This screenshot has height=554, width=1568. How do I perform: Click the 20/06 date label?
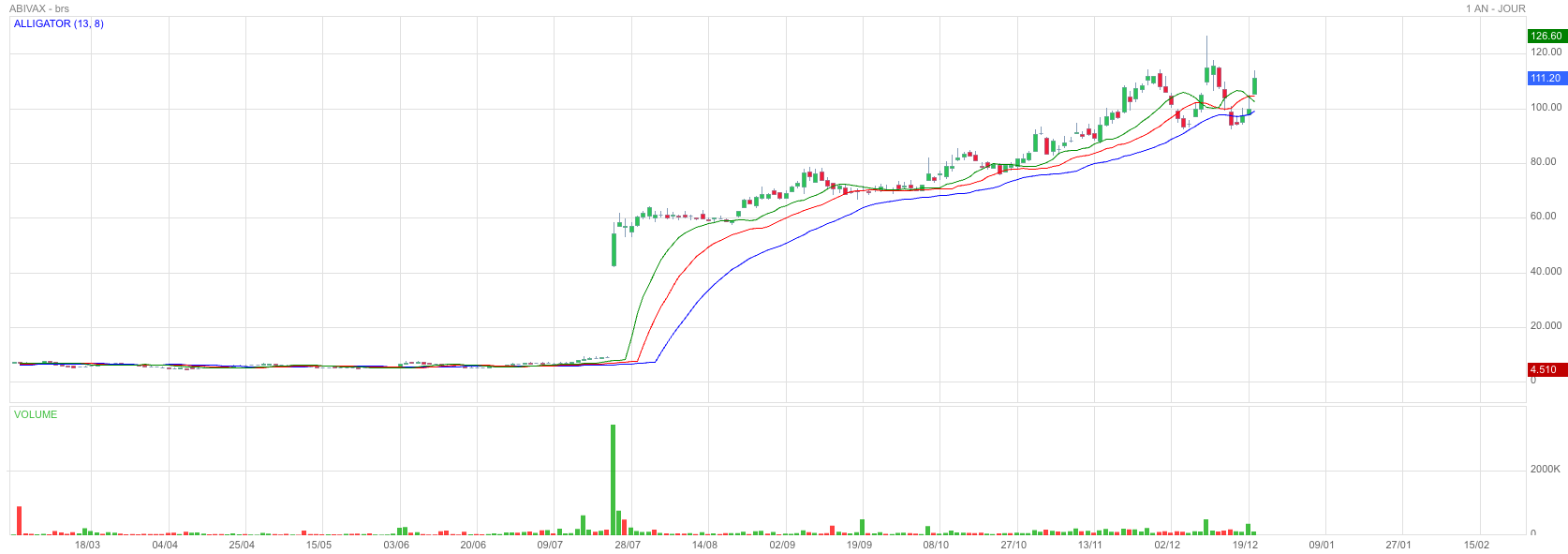point(473,545)
